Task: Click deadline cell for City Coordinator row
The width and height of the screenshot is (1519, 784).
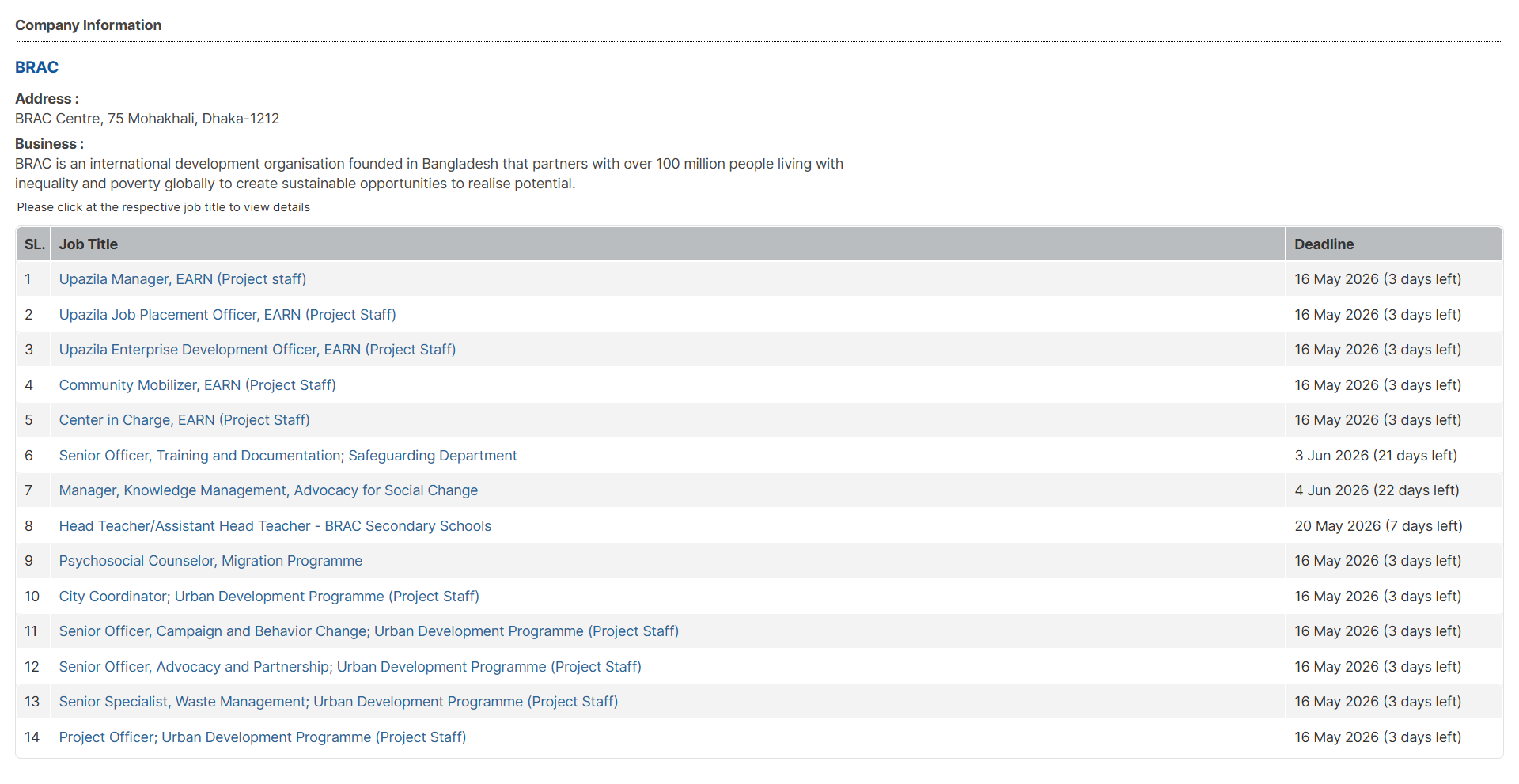Action: [x=1394, y=597]
